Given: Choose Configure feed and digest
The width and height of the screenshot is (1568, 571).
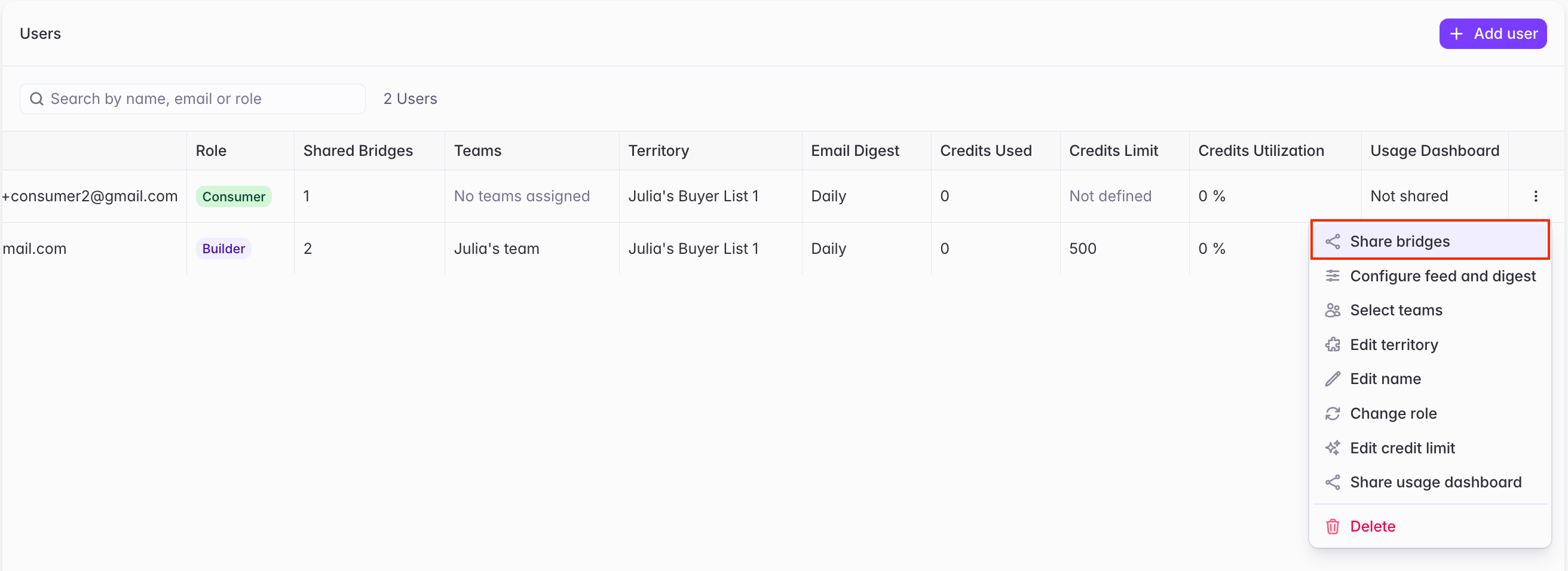Looking at the screenshot, I should coord(1429,276).
